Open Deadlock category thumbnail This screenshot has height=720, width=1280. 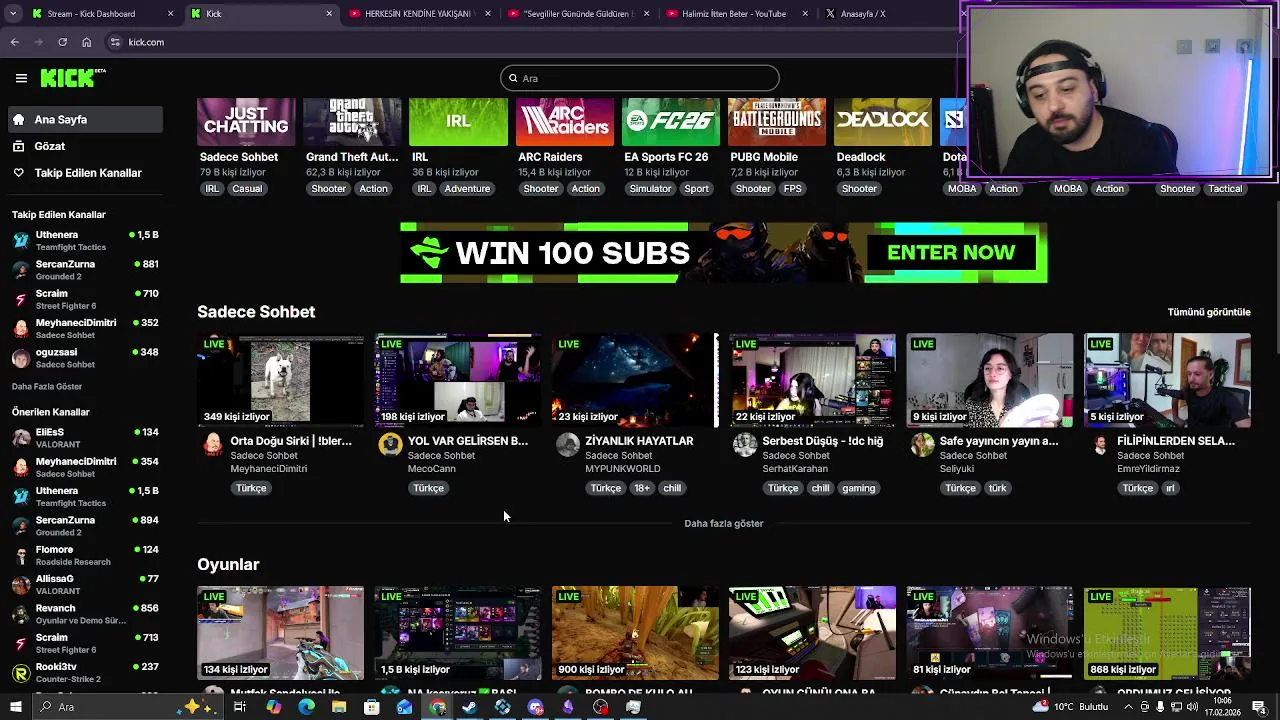[x=882, y=121]
